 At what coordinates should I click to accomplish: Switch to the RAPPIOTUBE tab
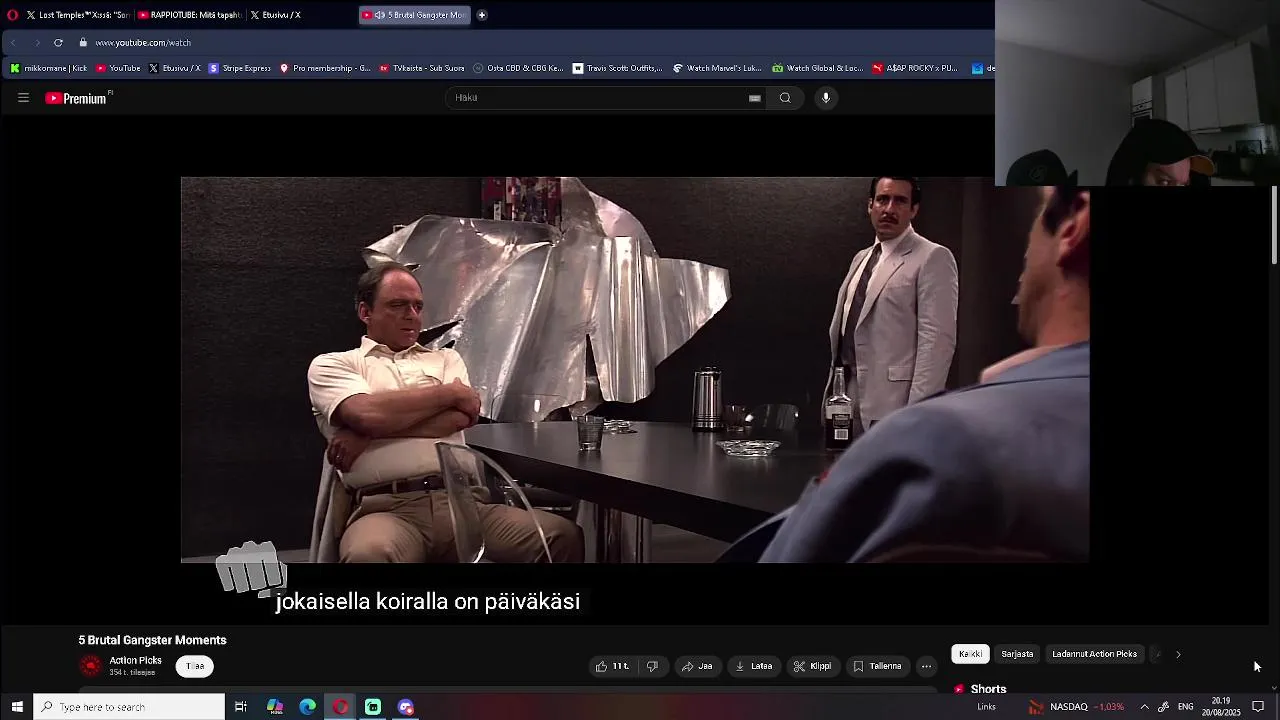[189, 15]
